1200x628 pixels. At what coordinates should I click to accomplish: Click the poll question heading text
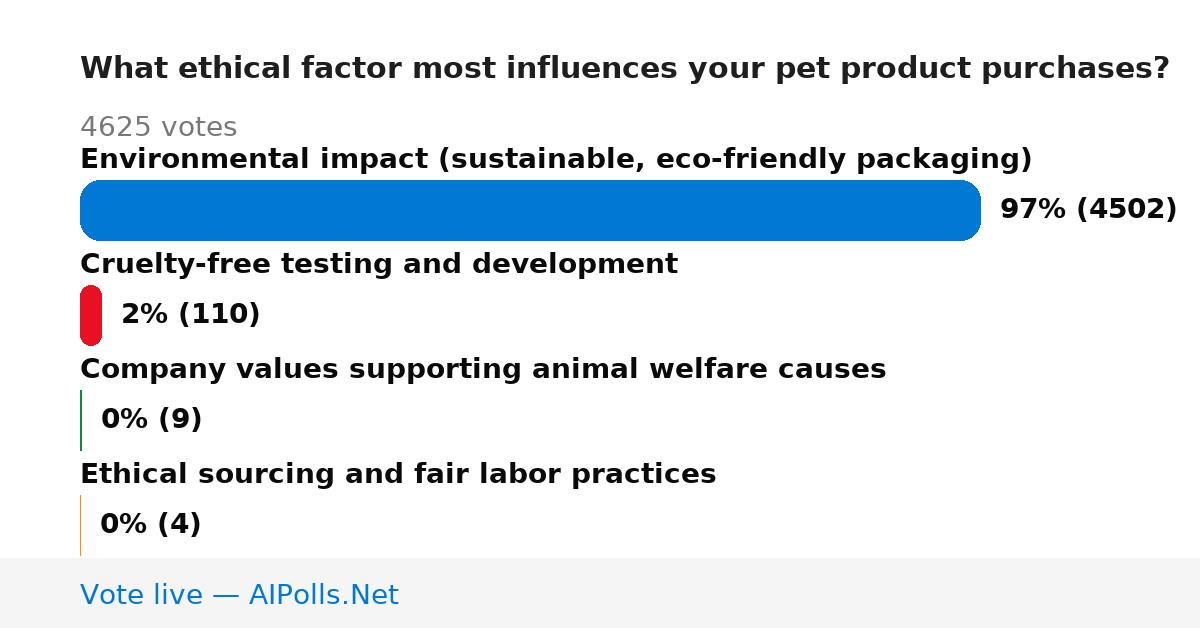tap(625, 68)
